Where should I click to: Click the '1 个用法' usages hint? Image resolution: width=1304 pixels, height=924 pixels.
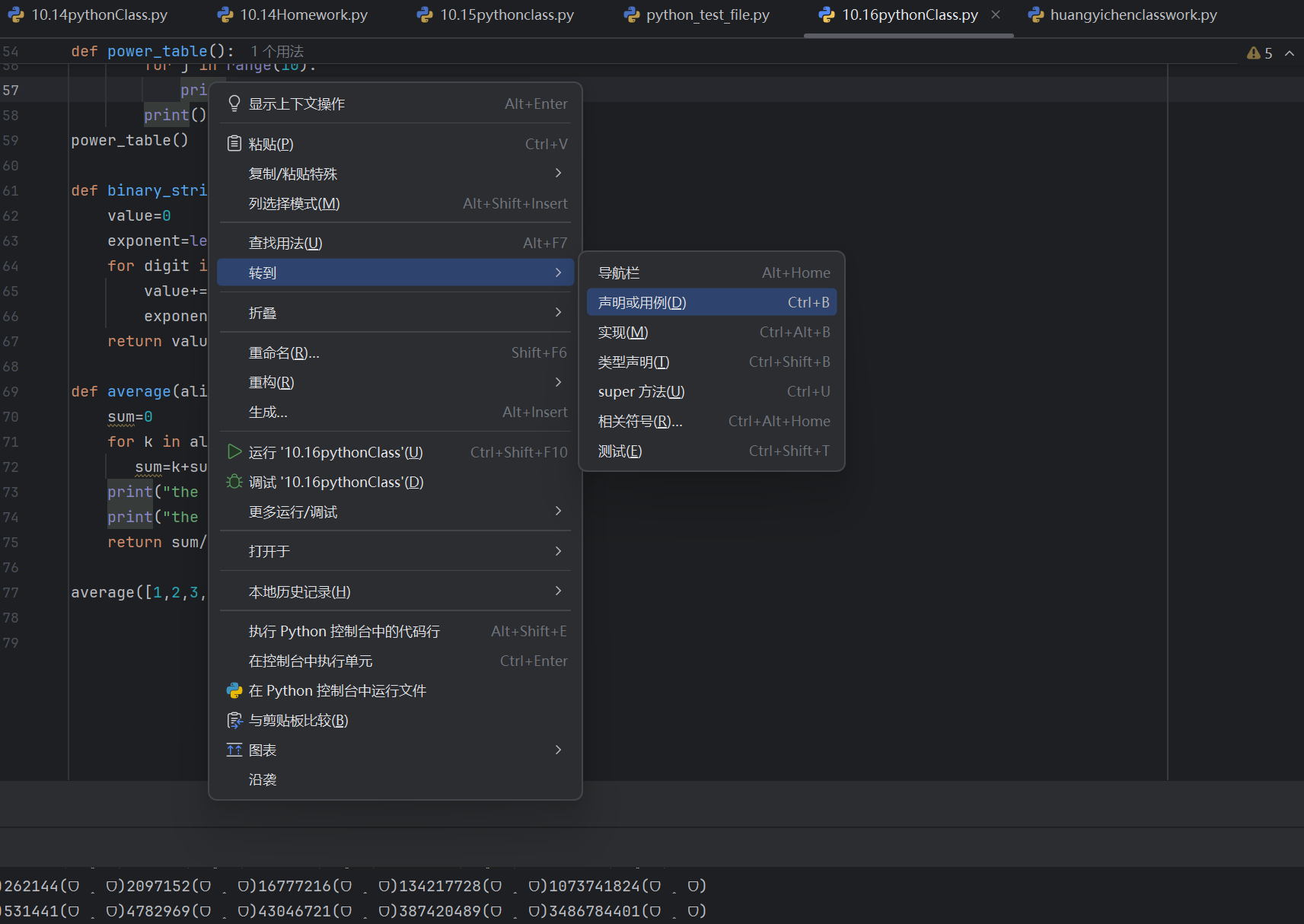click(277, 51)
